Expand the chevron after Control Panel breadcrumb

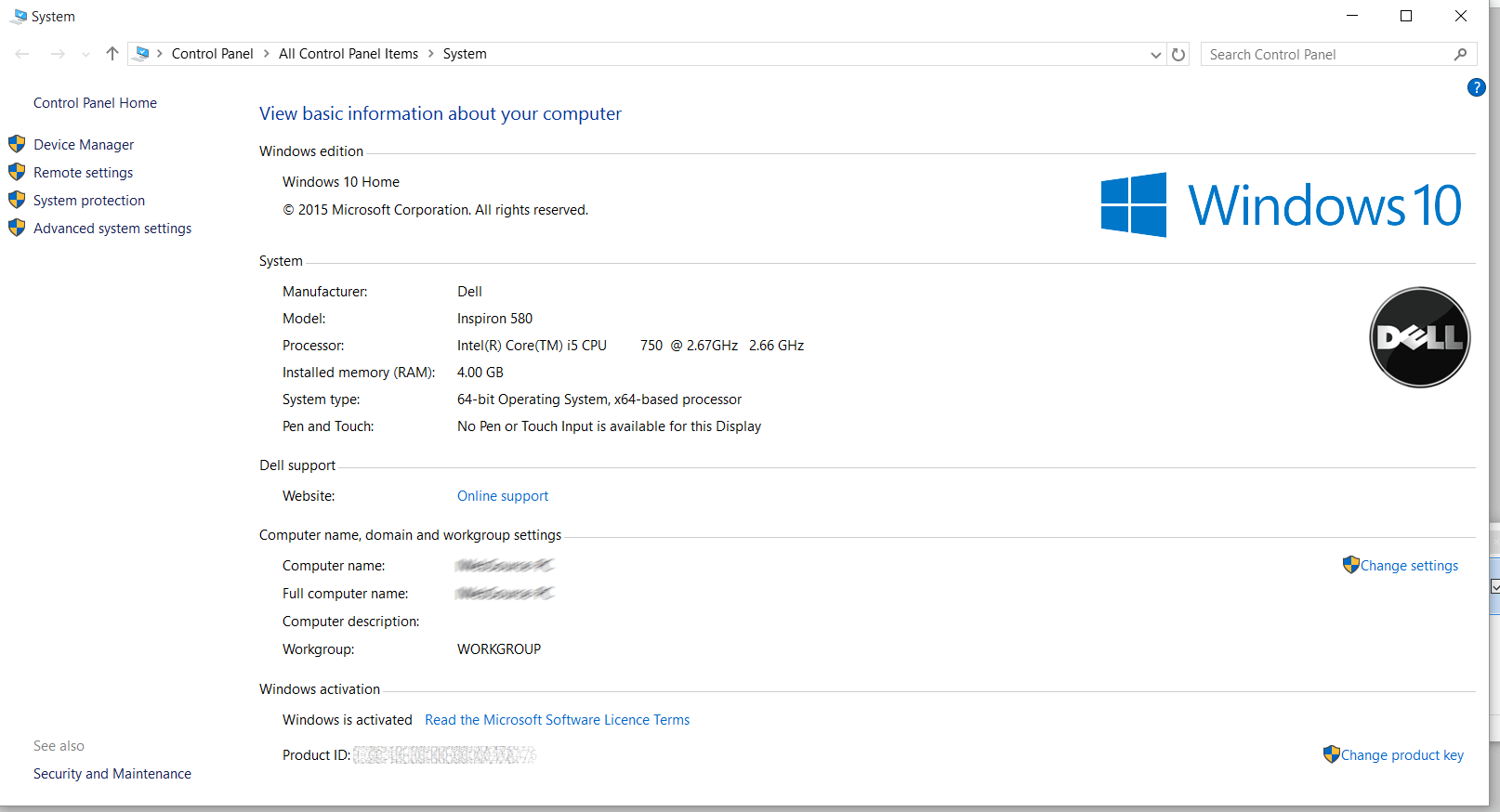click(x=267, y=54)
